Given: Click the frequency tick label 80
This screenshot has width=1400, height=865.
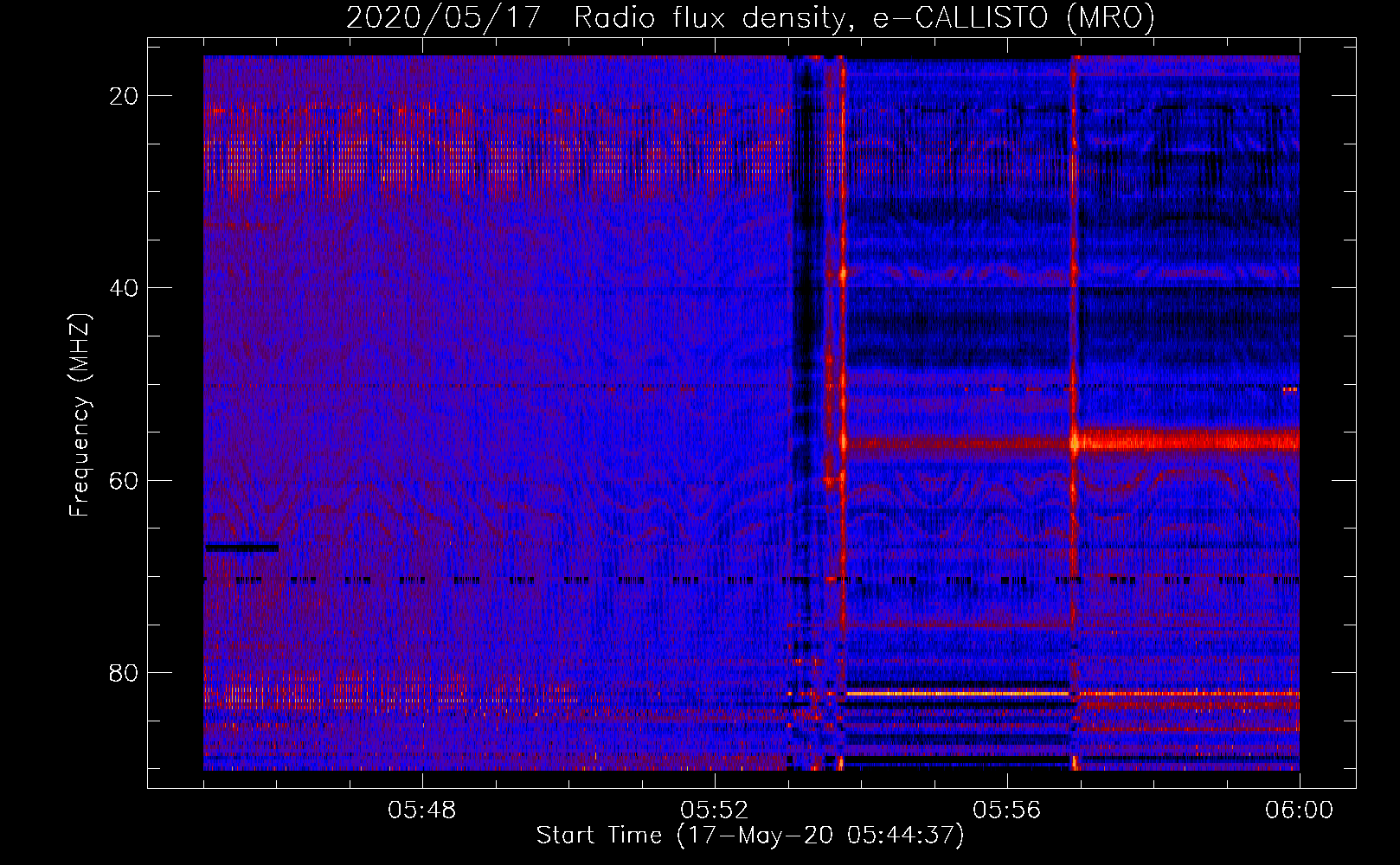Looking at the screenshot, I should pos(124,673).
